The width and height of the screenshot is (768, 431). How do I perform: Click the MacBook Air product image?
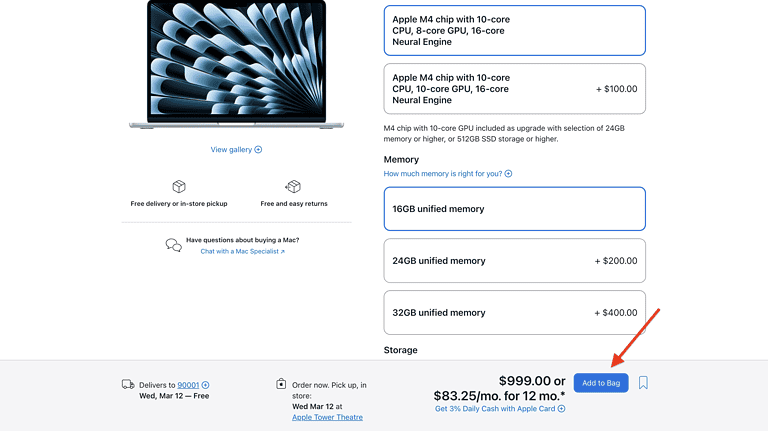[x=236, y=62]
